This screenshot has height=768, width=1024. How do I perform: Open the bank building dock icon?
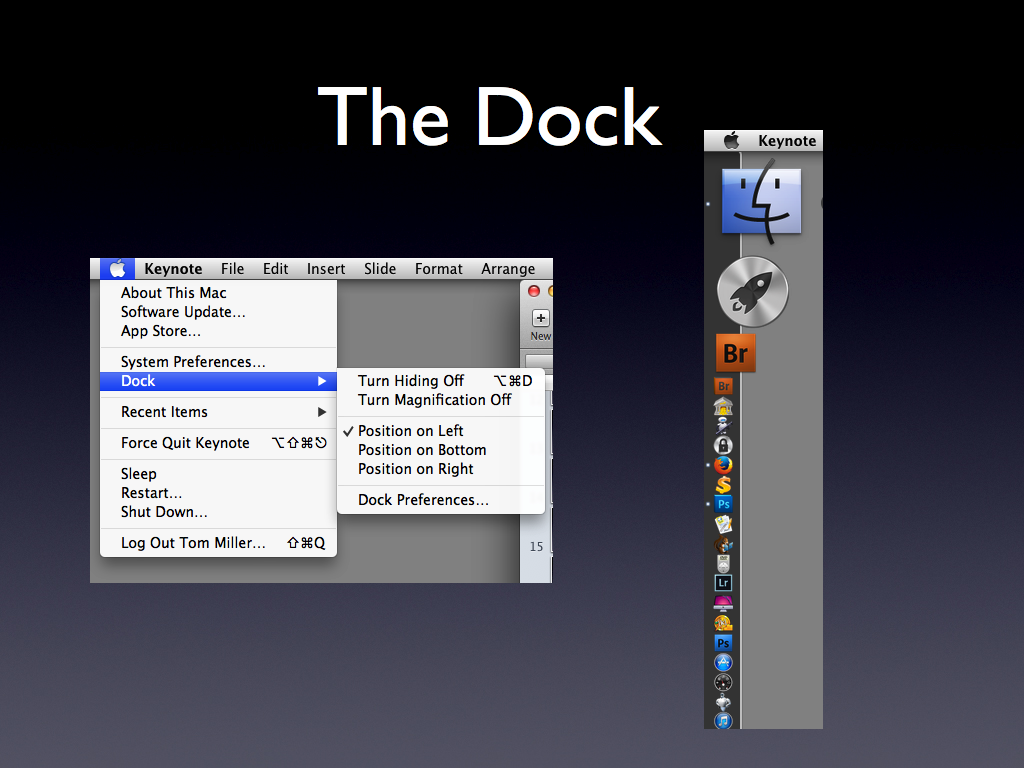[723, 406]
